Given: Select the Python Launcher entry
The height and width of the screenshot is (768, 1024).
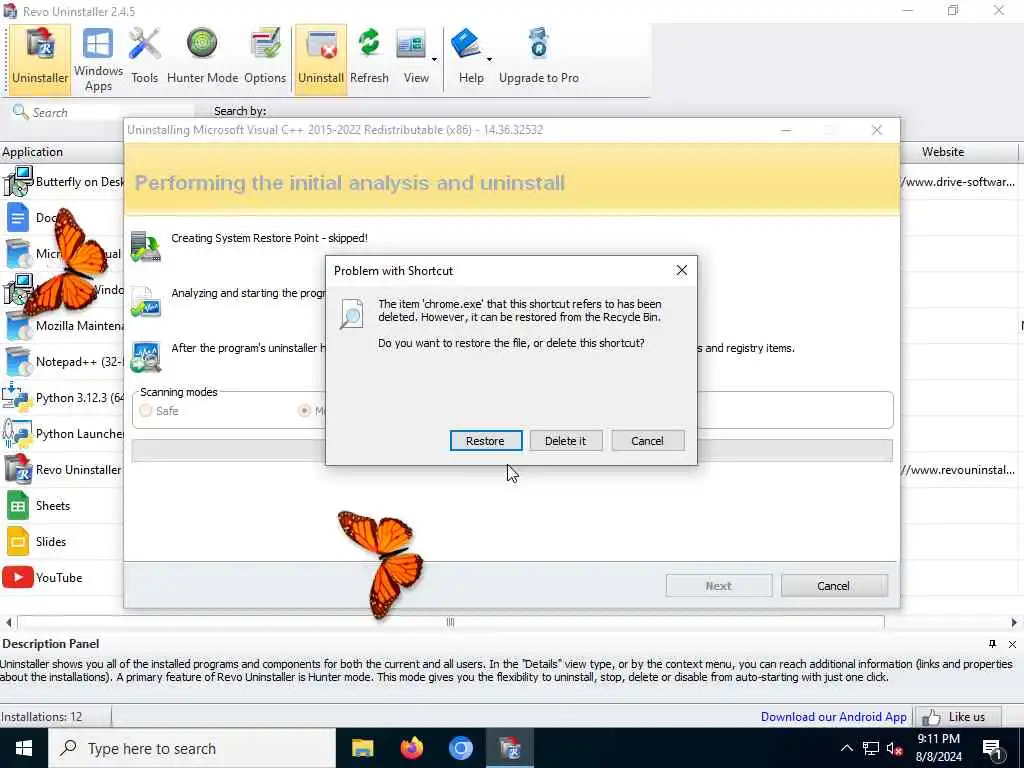Looking at the screenshot, I should (x=62, y=433).
